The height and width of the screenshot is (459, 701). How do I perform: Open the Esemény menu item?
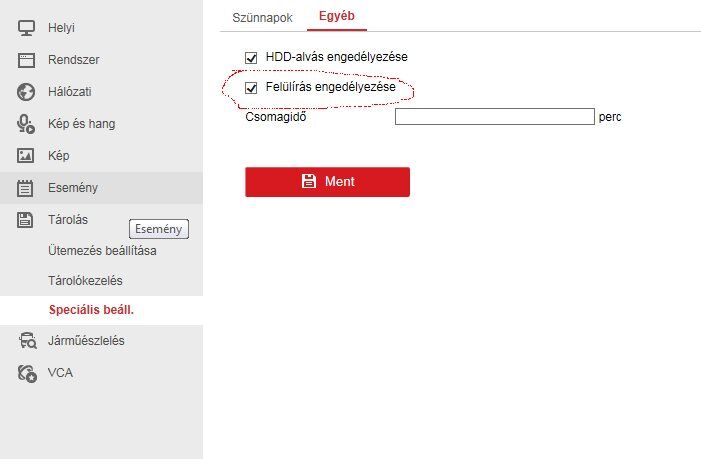tap(101, 188)
